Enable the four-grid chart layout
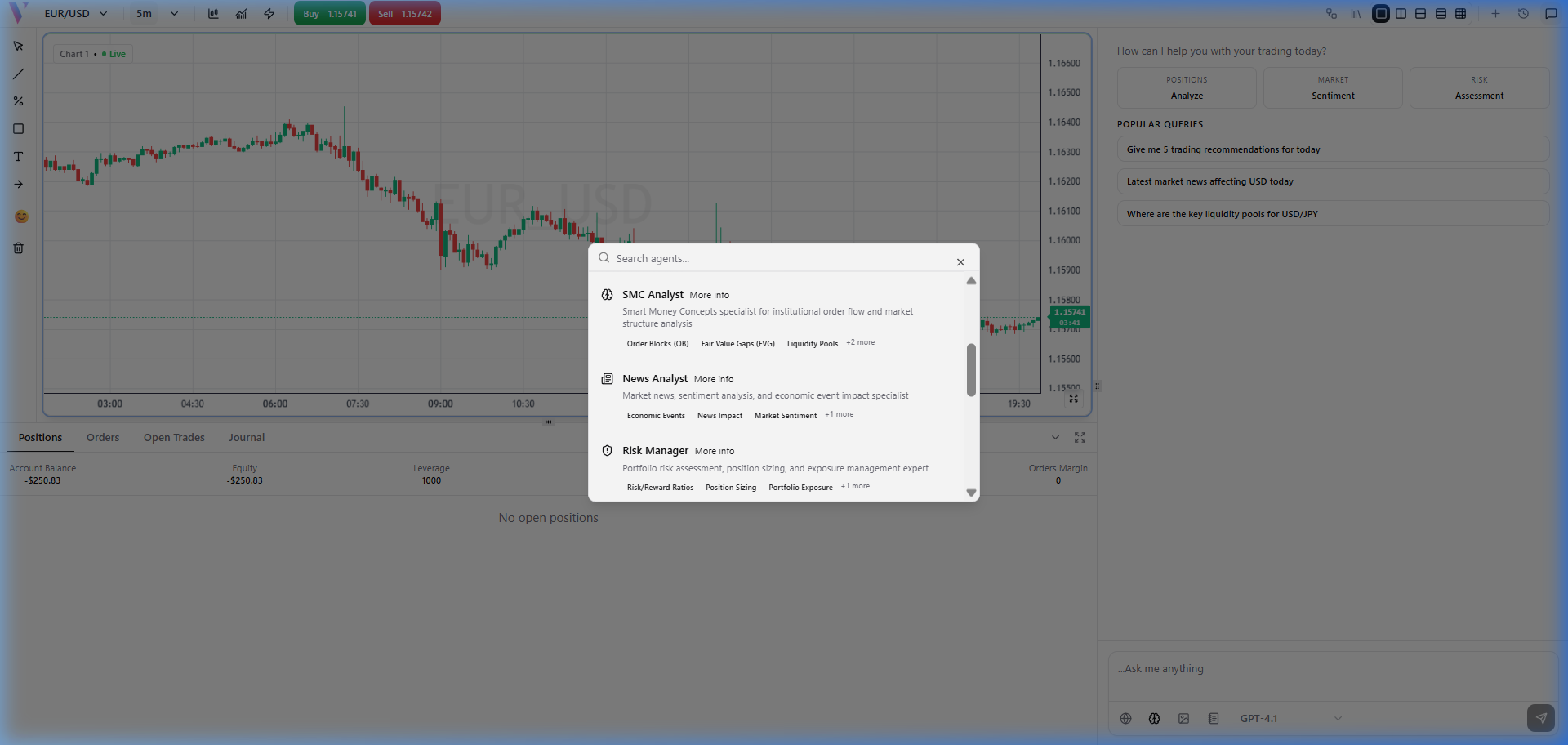 pyautogui.click(x=1461, y=14)
